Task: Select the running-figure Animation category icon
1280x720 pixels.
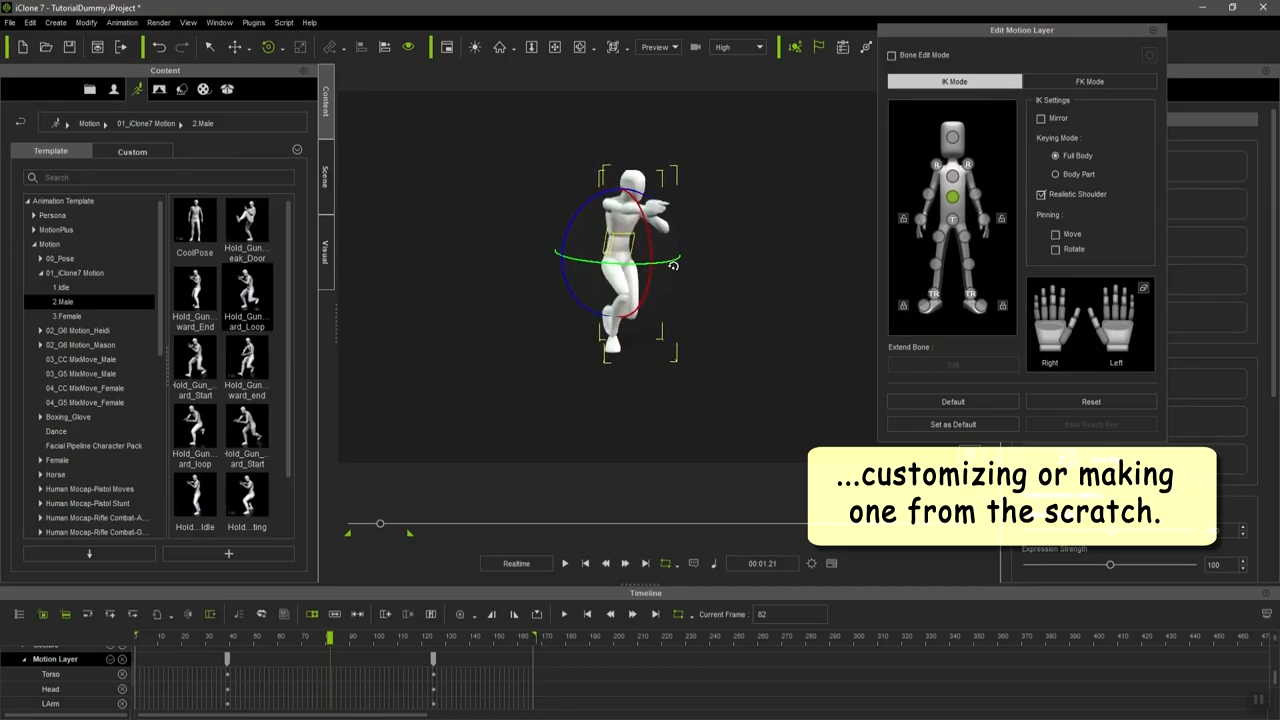Action: click(x=137, y=89)
